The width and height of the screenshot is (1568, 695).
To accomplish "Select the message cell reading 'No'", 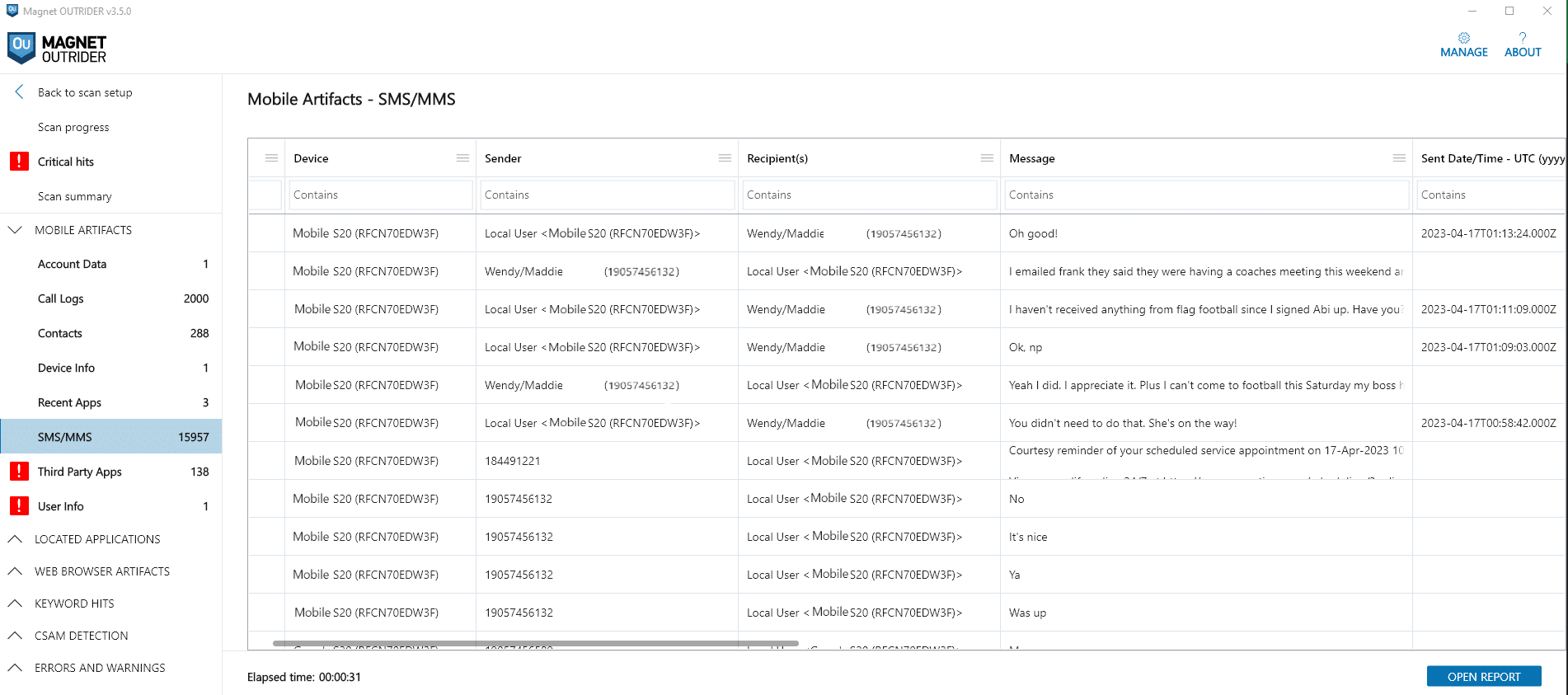I will [x=1206, y=499].
